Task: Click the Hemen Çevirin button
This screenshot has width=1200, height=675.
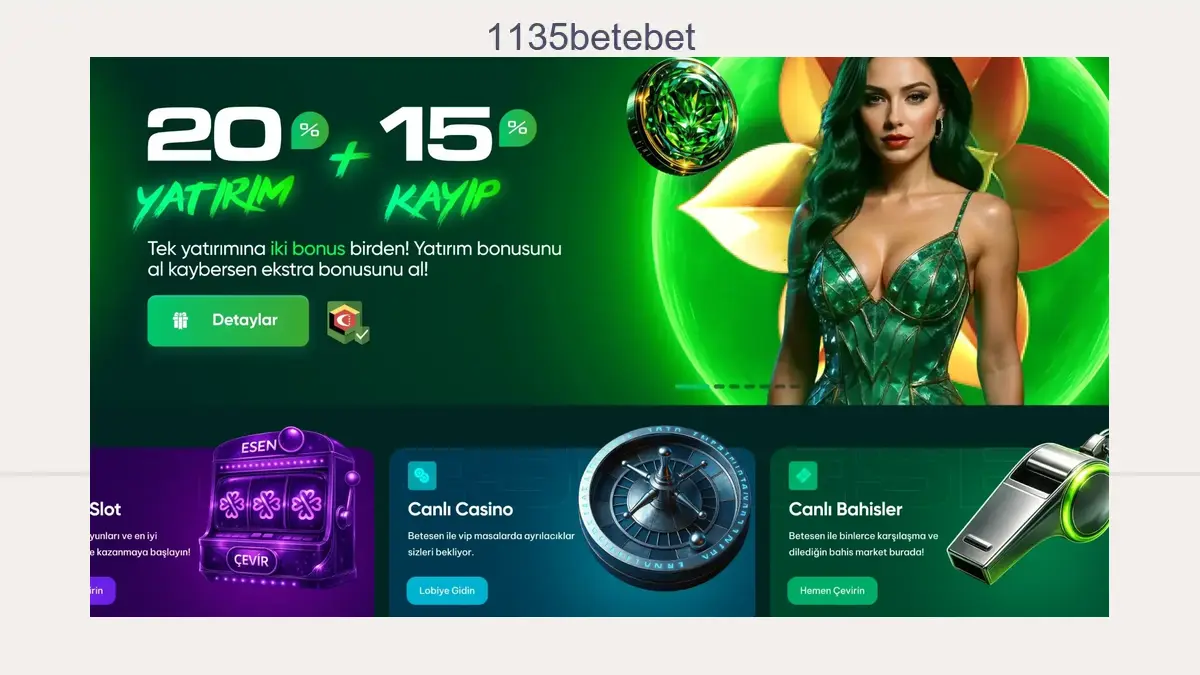Action: 832,591
